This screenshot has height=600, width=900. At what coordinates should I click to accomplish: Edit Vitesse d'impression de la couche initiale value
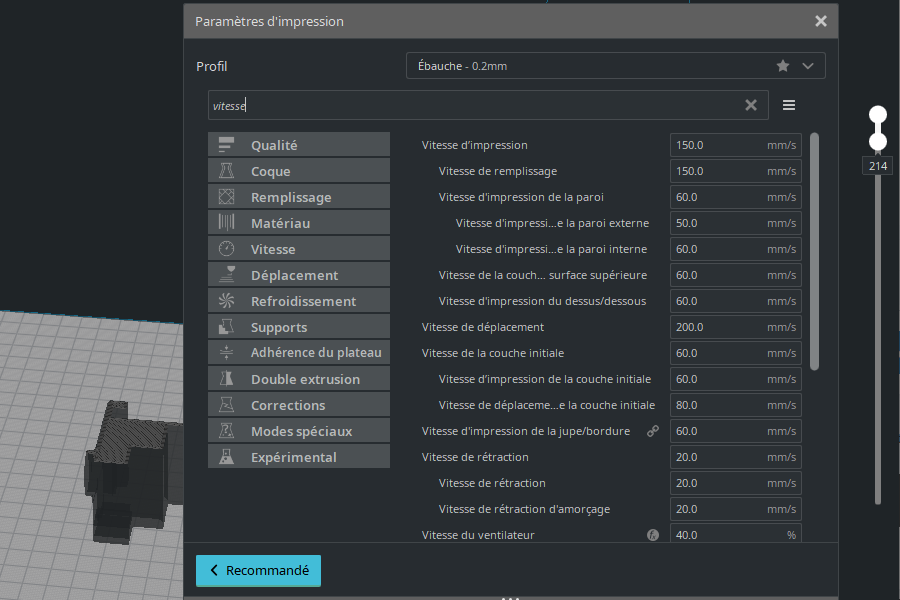(x=735, y=379)
